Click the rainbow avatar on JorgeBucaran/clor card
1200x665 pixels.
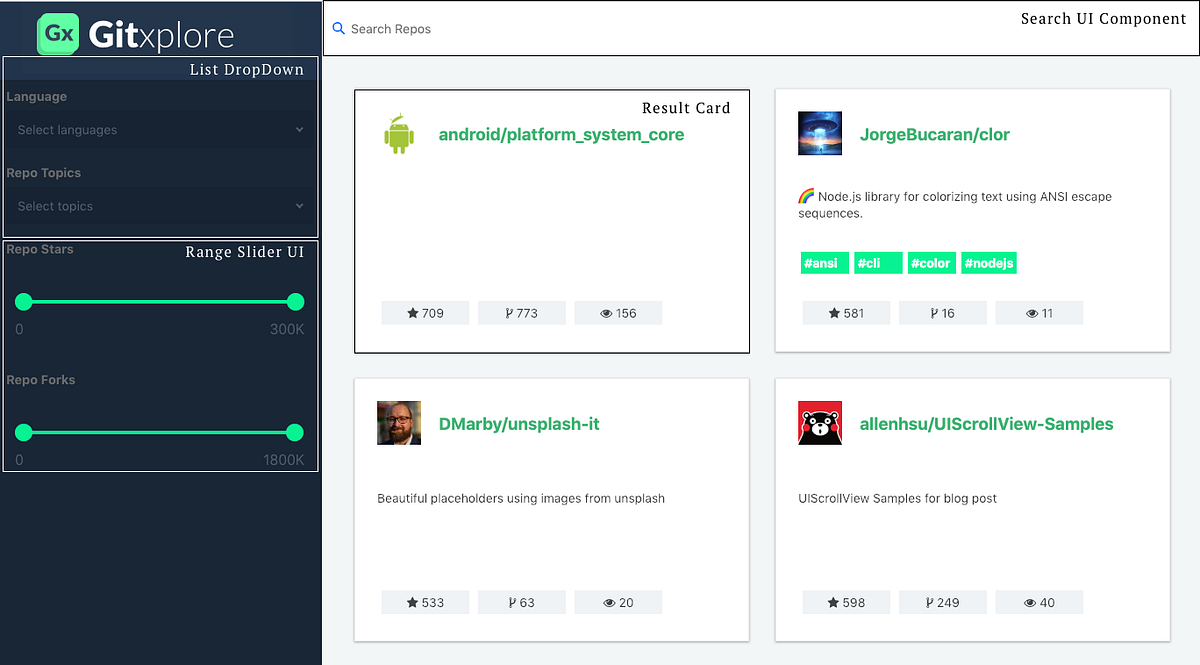[819, 133]
